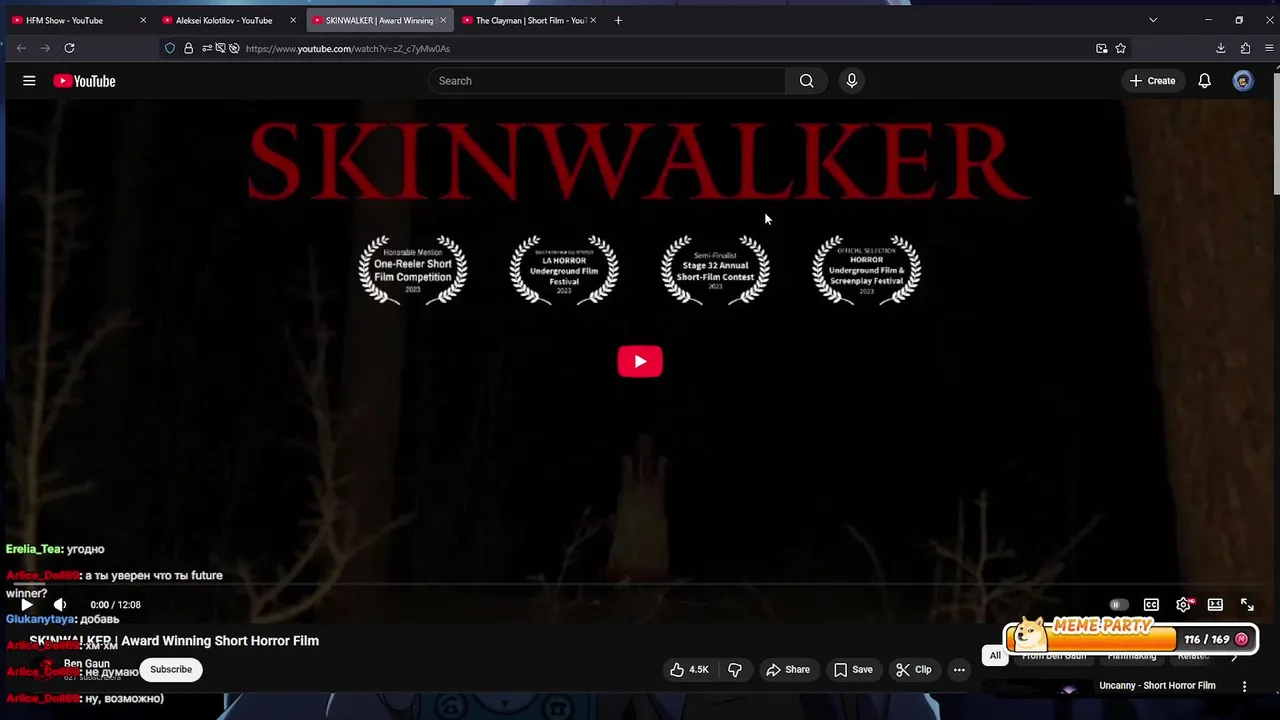The width and height of the screenshot is (1280, 720).
Task: Seek on the video progress bar
Action: coord(640,584)
